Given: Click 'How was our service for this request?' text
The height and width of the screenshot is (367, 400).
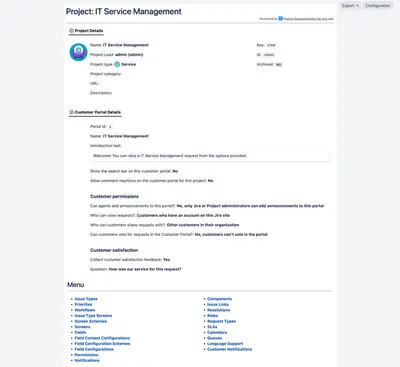Looking at the screenshot, I should pos(145,269).
